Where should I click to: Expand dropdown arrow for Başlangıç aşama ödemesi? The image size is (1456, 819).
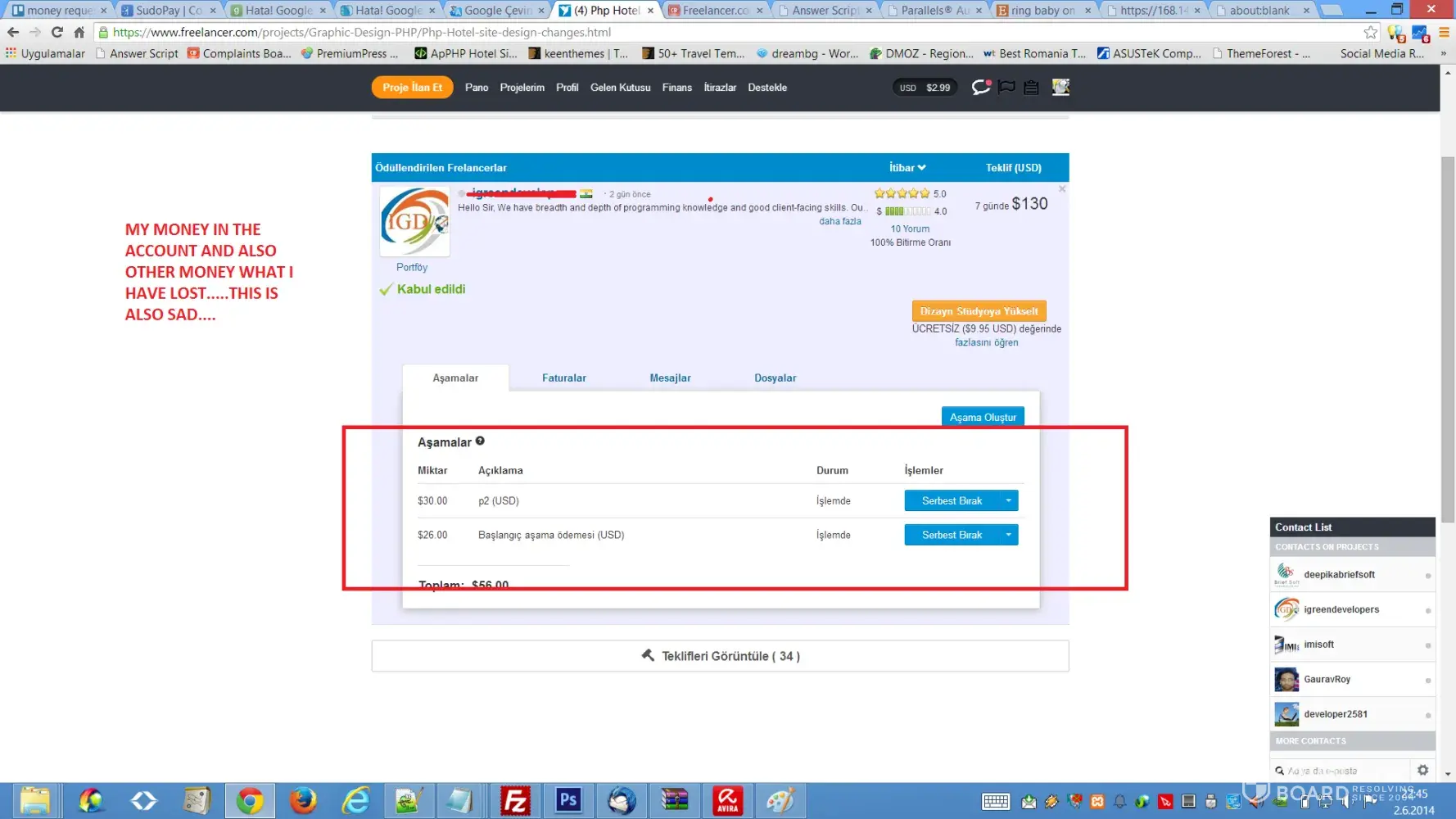point(1008,535)
